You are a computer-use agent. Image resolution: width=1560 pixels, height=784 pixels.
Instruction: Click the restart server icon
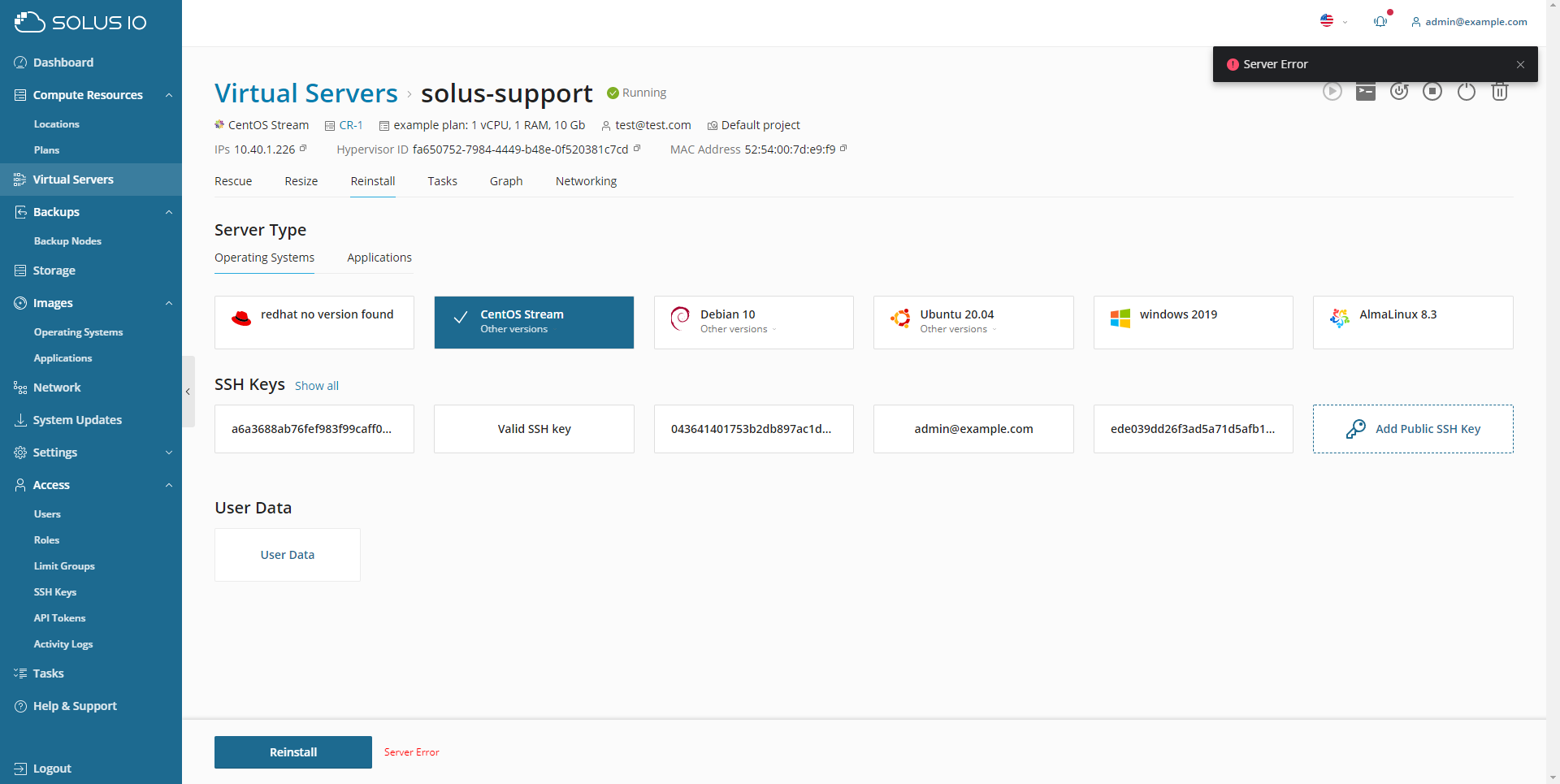[x=1398, y=92]
